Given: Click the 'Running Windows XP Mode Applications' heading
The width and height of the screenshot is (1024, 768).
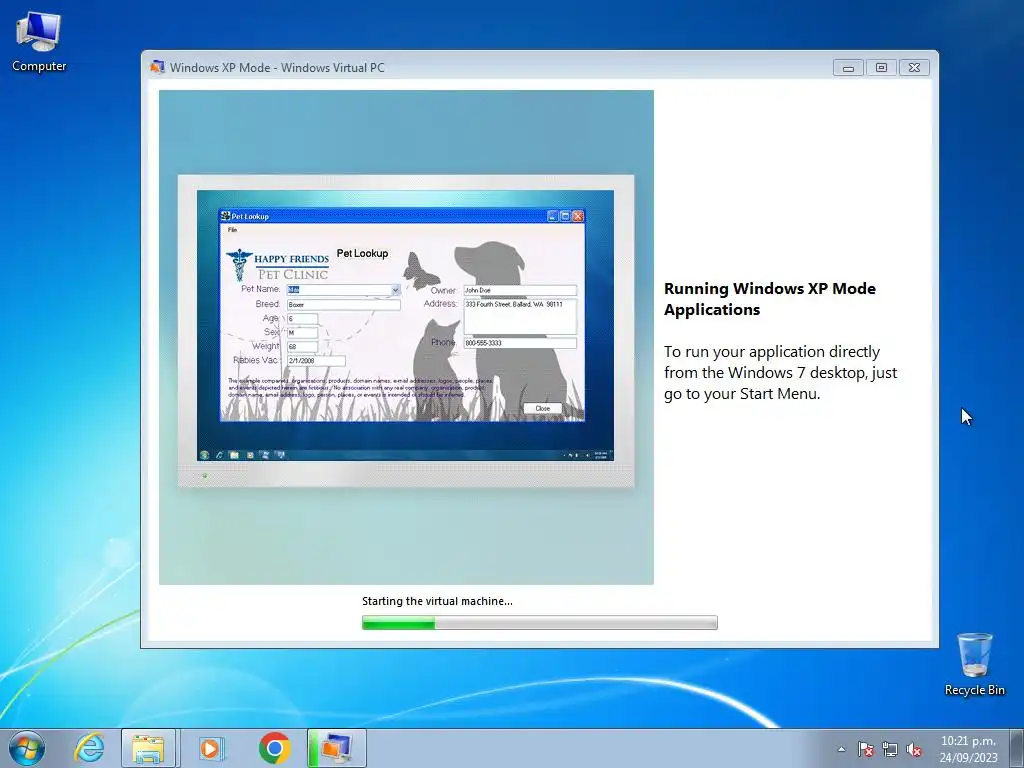Looking at the screenshot, I should [769, 299].
